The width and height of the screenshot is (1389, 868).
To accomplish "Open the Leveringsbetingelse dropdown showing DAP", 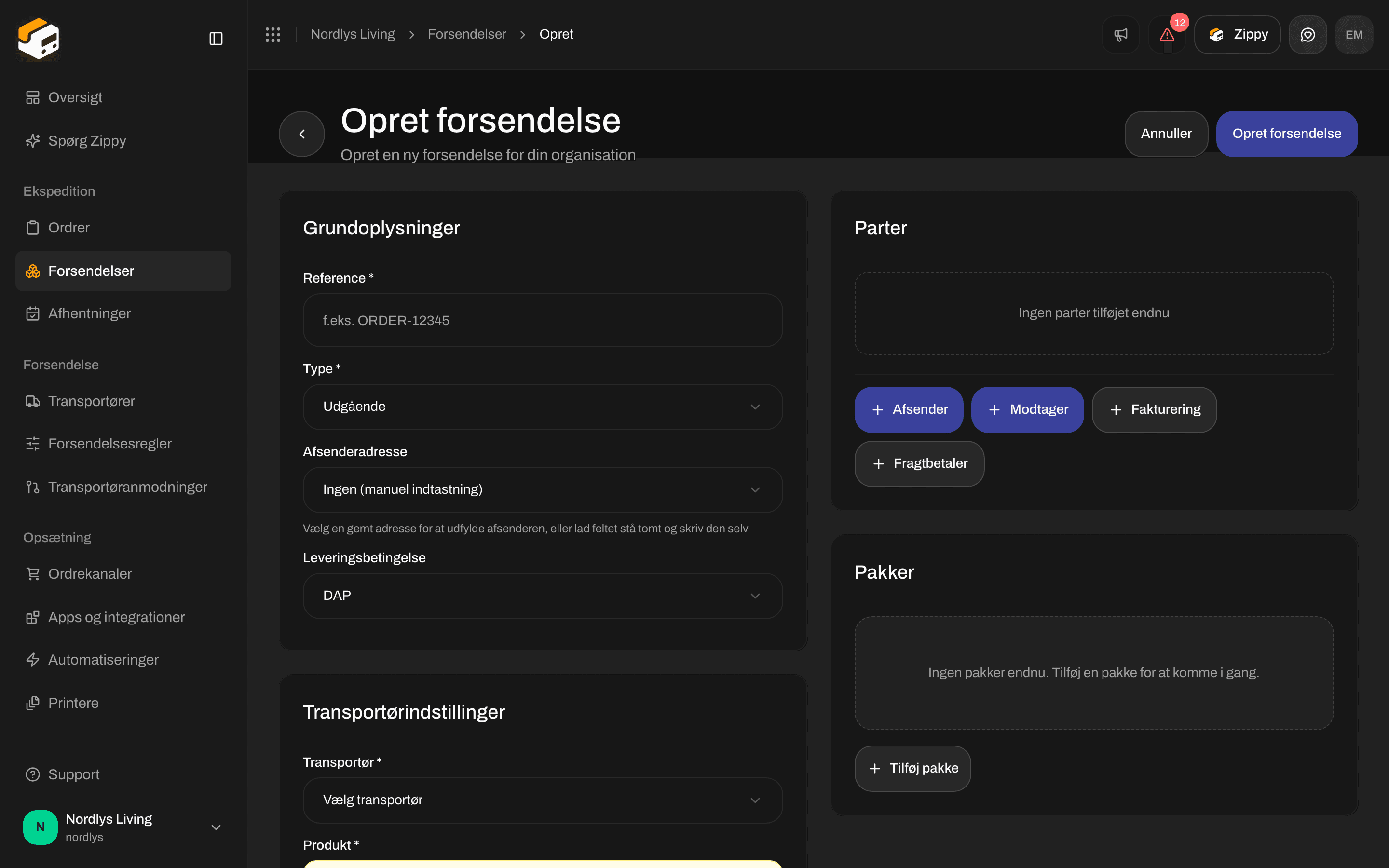I will (x=543, y=596).
